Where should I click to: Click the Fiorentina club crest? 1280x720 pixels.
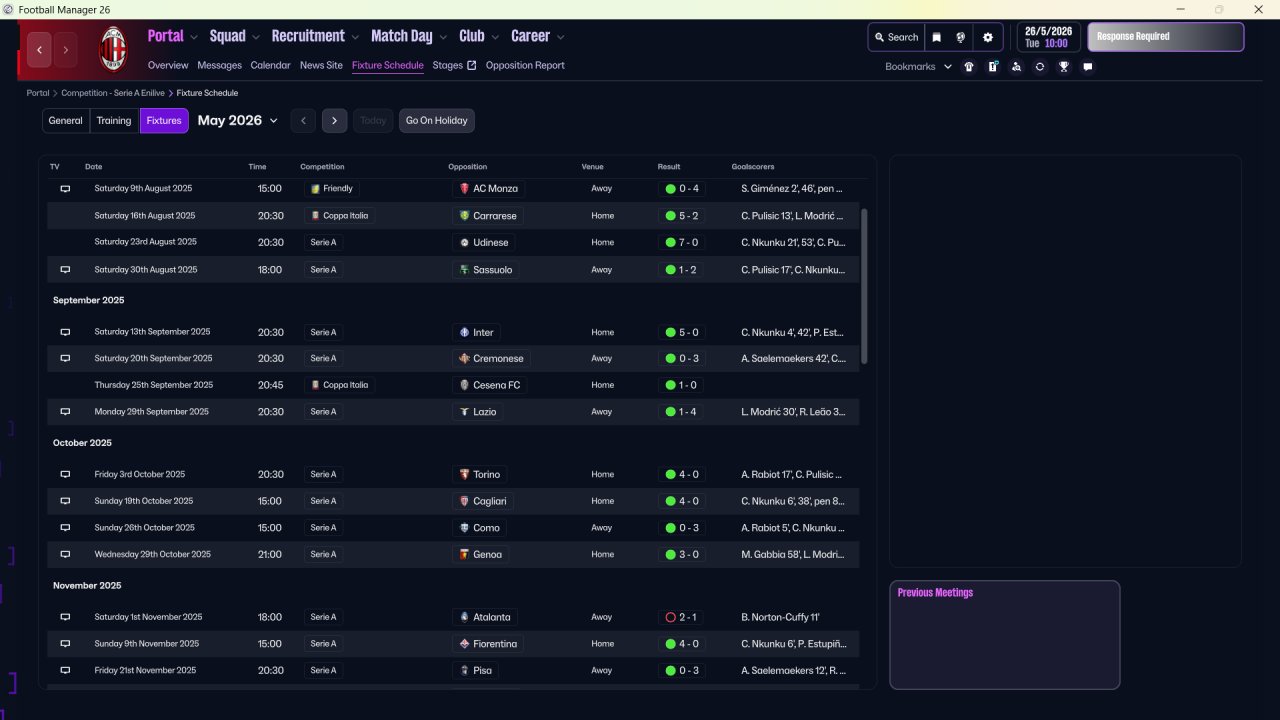coord(464,644)
